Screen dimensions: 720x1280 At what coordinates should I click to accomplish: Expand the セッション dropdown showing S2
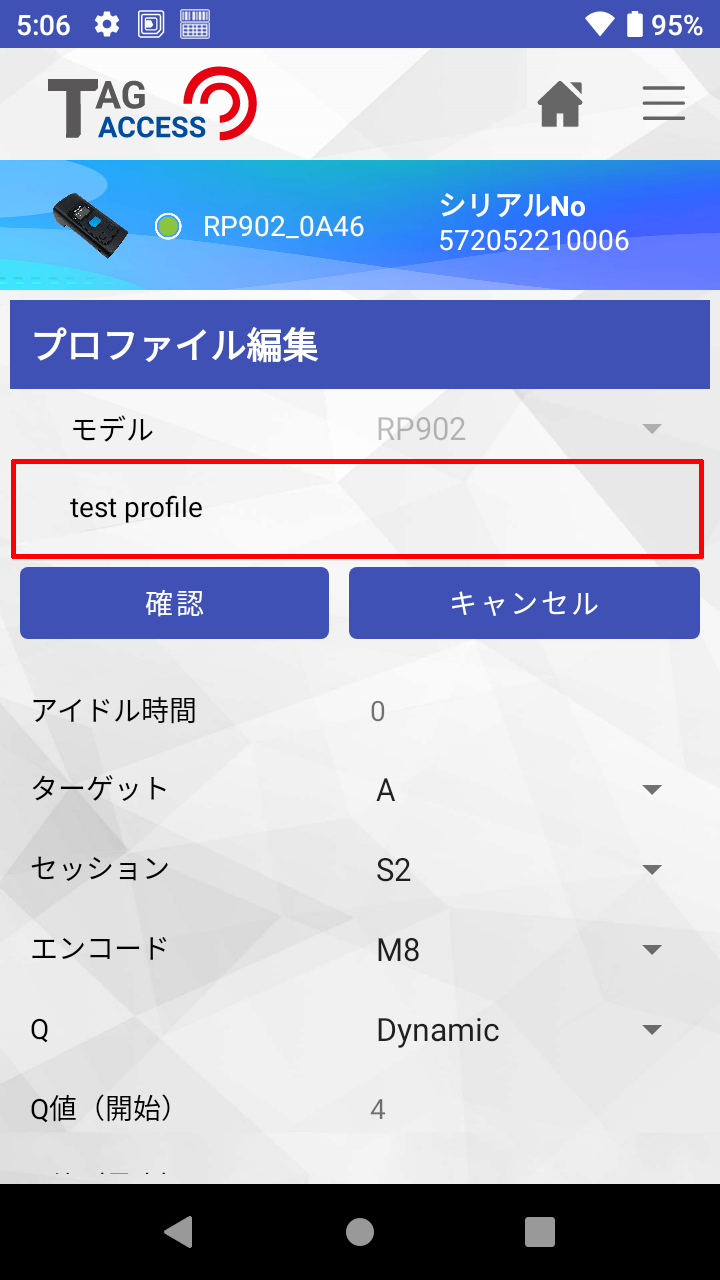coord(519,870)
